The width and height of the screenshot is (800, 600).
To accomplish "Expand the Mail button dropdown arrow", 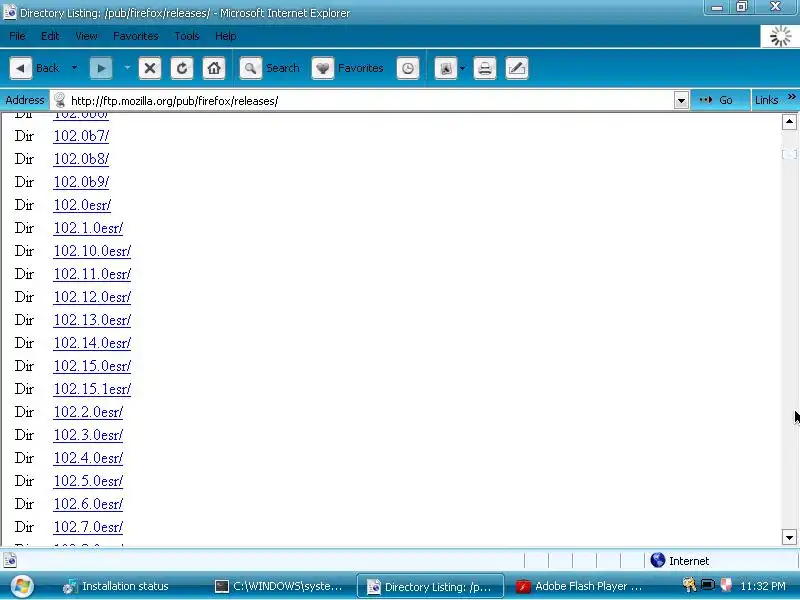I will [x=462, y=68].
